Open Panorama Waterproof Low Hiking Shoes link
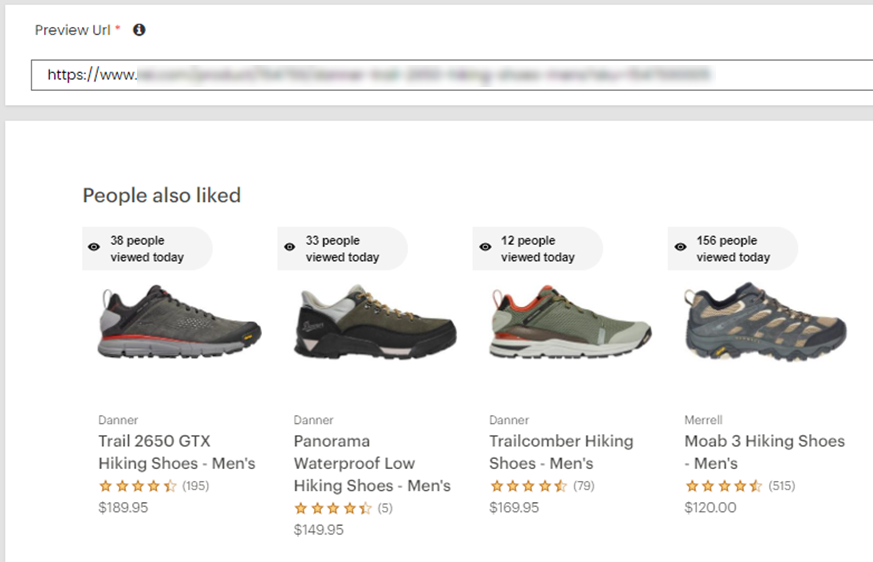Viewport: 873px width, 562px height. pos(372,463)
